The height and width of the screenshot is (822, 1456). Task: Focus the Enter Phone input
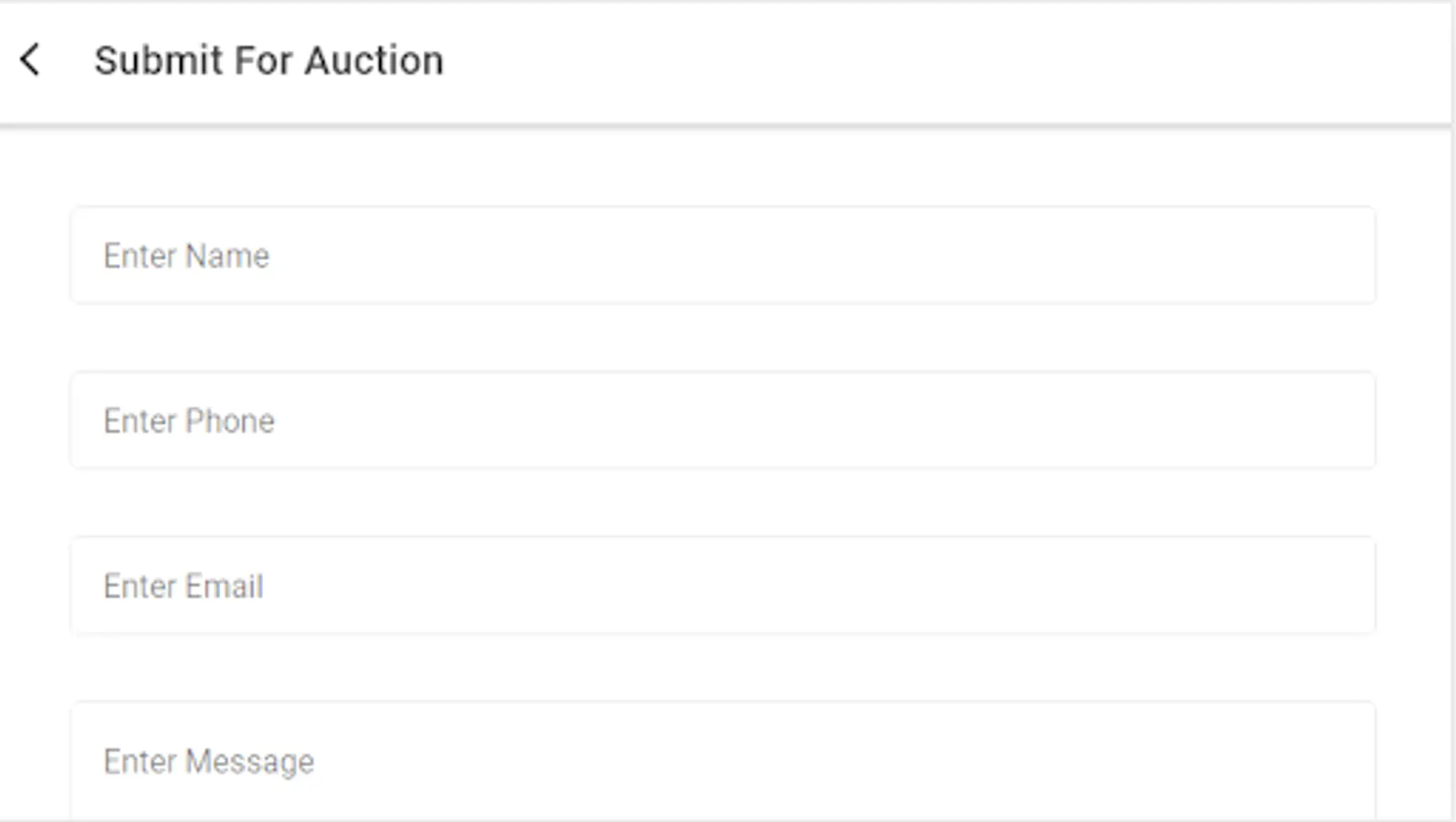pyautogui.click(x=722, y=420)
